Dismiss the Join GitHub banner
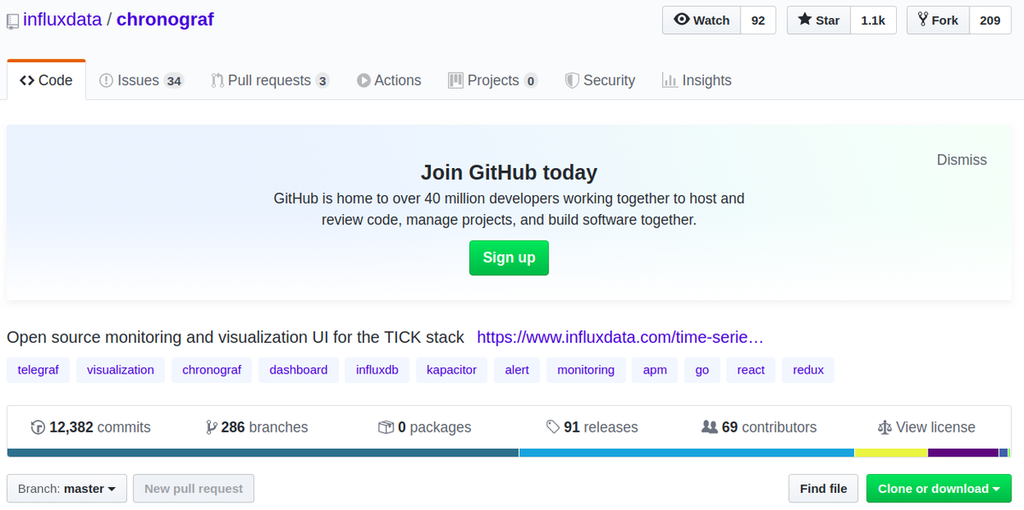 point(961,160)
